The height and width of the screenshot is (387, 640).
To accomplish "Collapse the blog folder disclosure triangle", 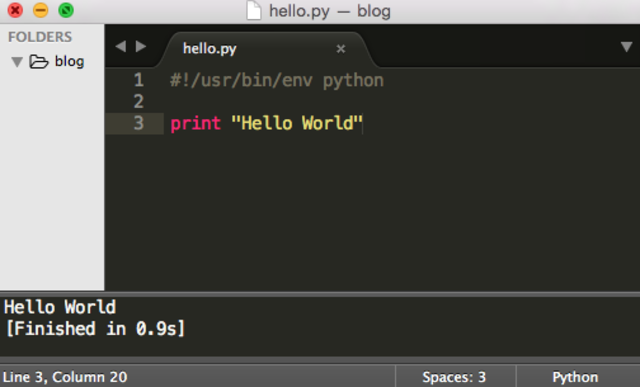I will point(17,62).
